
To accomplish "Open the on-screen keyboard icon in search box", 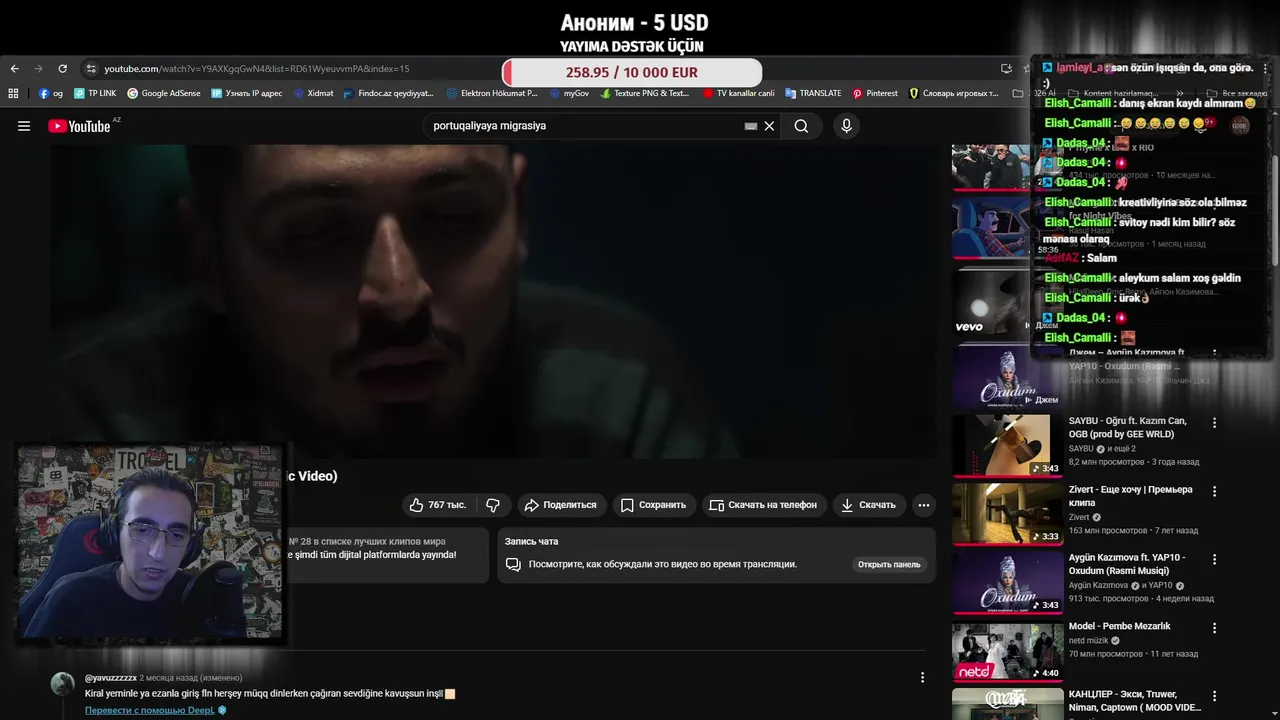I will tap(751, 126).
